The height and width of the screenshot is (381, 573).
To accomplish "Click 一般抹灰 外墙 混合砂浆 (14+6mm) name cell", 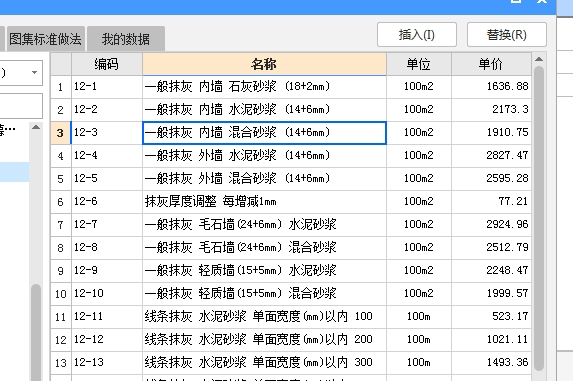I will (x=264, y=179).
